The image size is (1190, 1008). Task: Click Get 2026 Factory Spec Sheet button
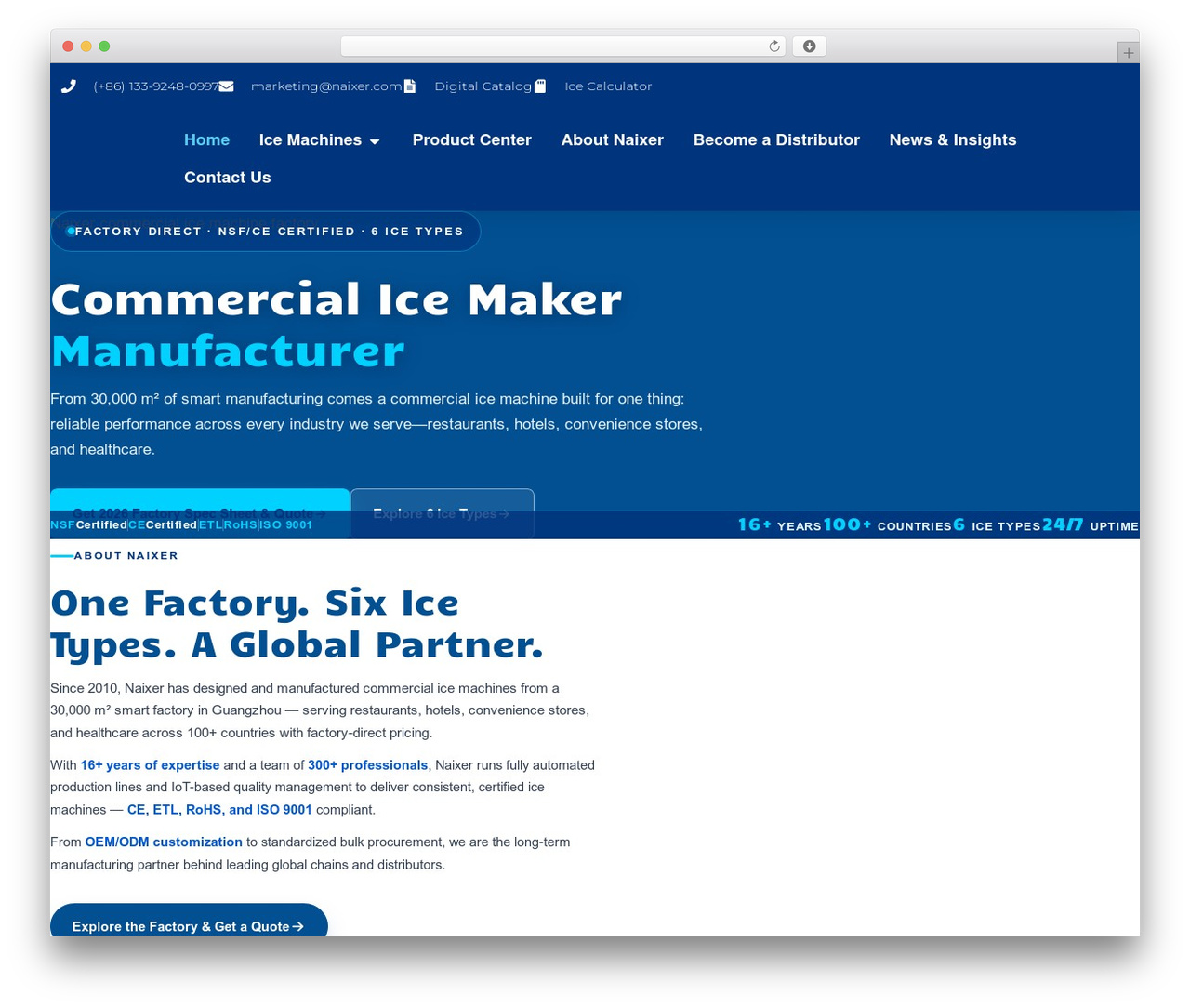point(200,512)
